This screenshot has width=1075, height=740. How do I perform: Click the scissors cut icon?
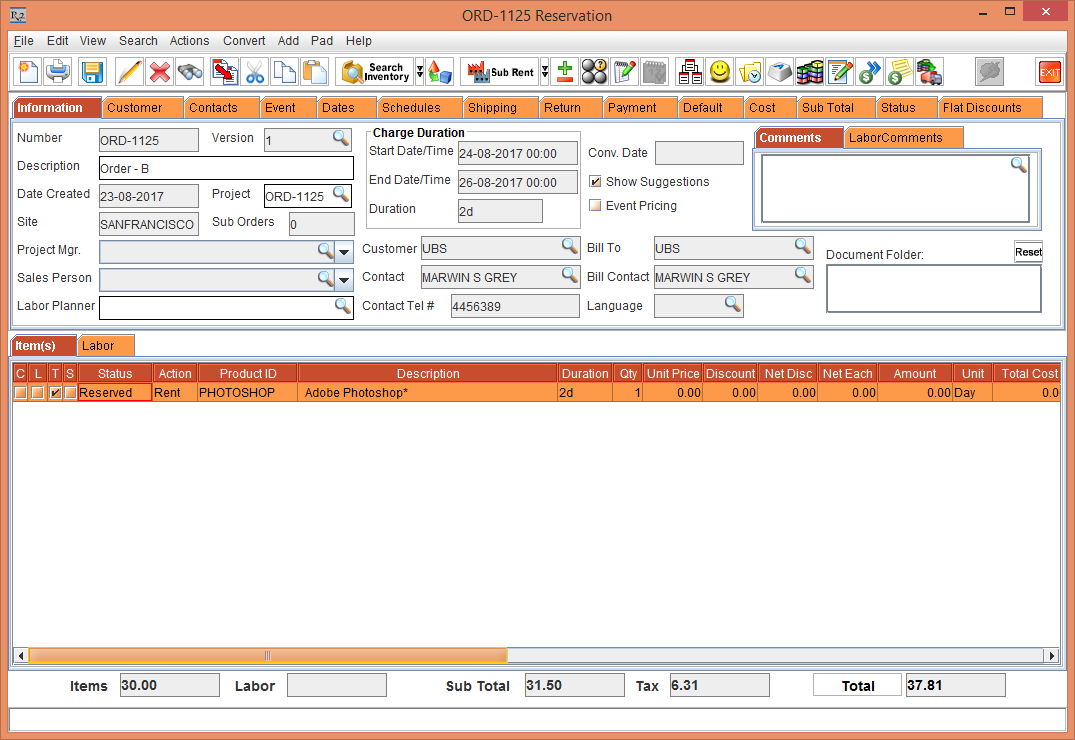coord(255,72)
